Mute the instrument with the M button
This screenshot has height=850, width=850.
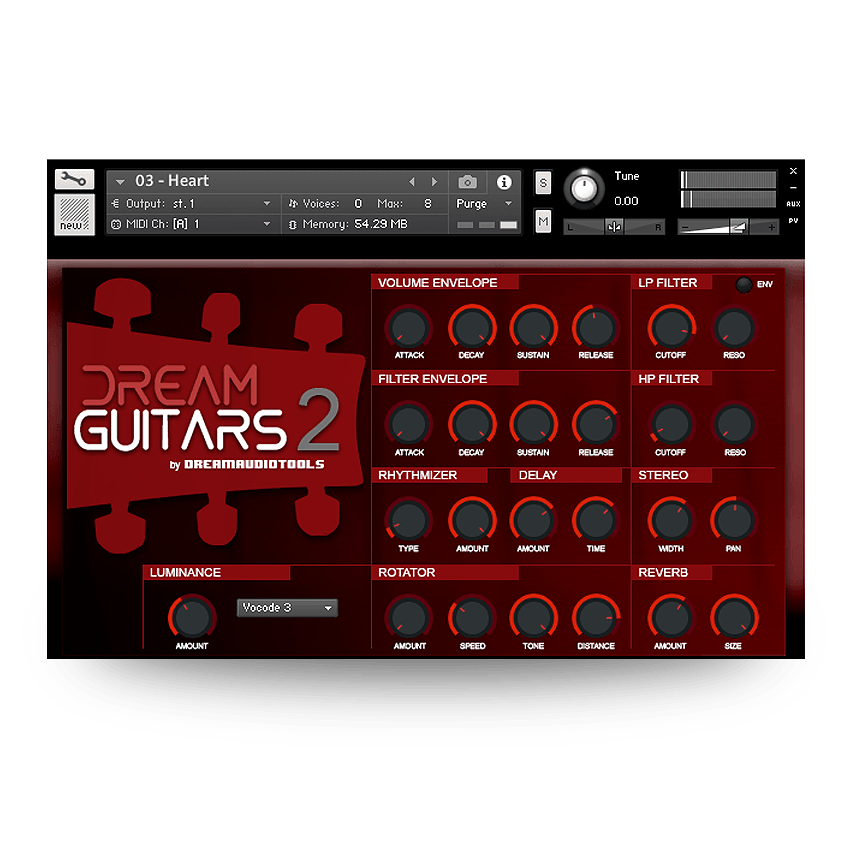click(542, 219)
